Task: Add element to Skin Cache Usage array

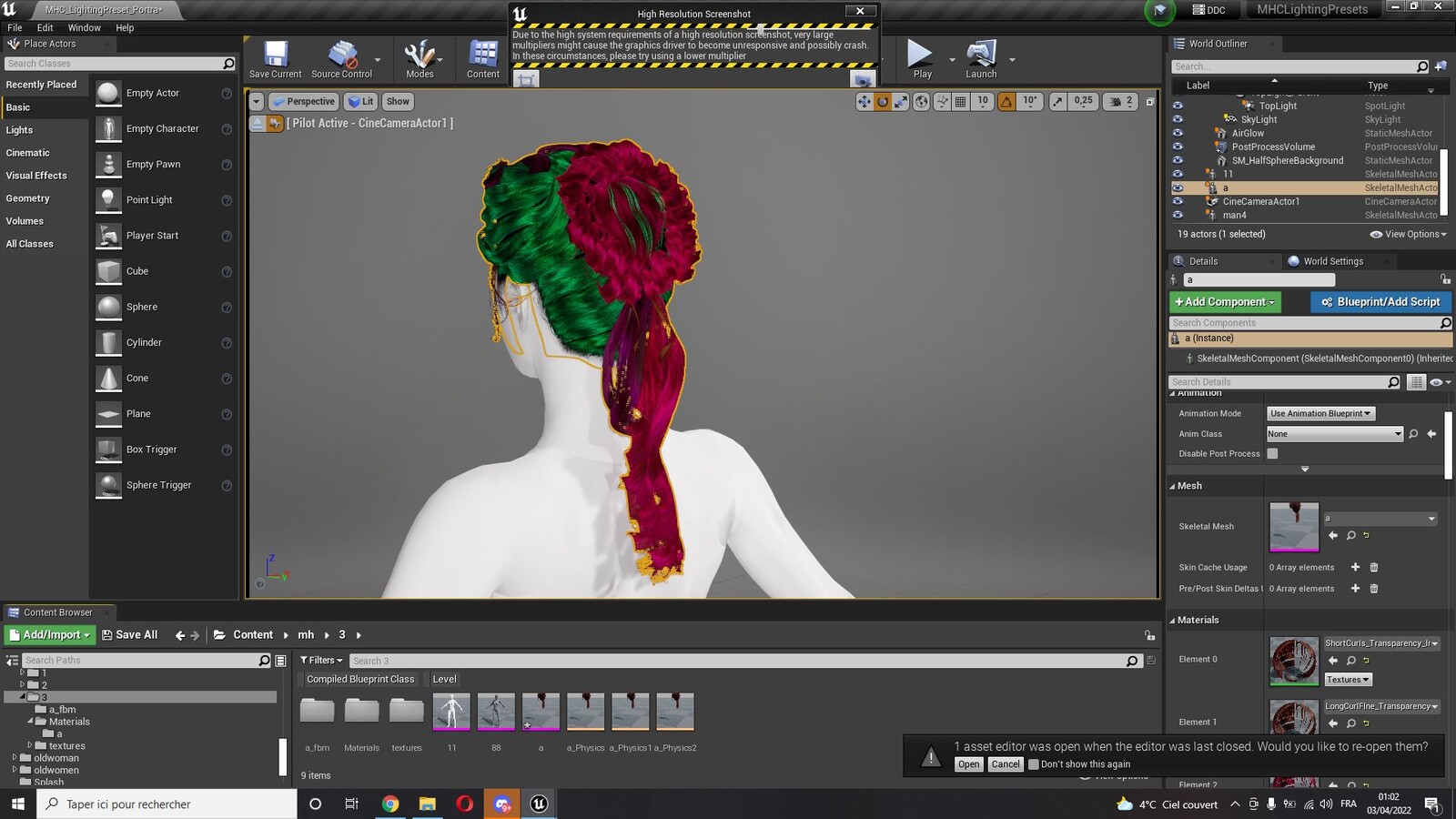Action: coord(1355,567)
